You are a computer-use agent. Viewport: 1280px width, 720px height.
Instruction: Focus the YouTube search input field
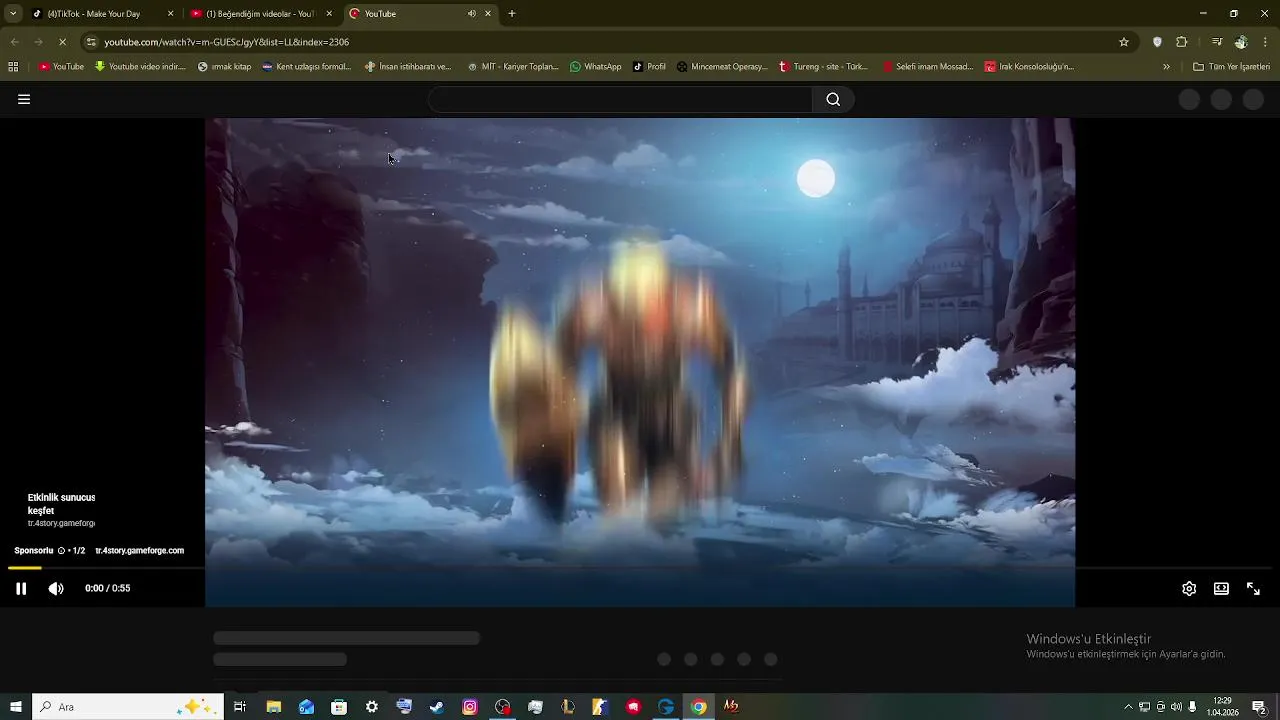click(620, 99)
